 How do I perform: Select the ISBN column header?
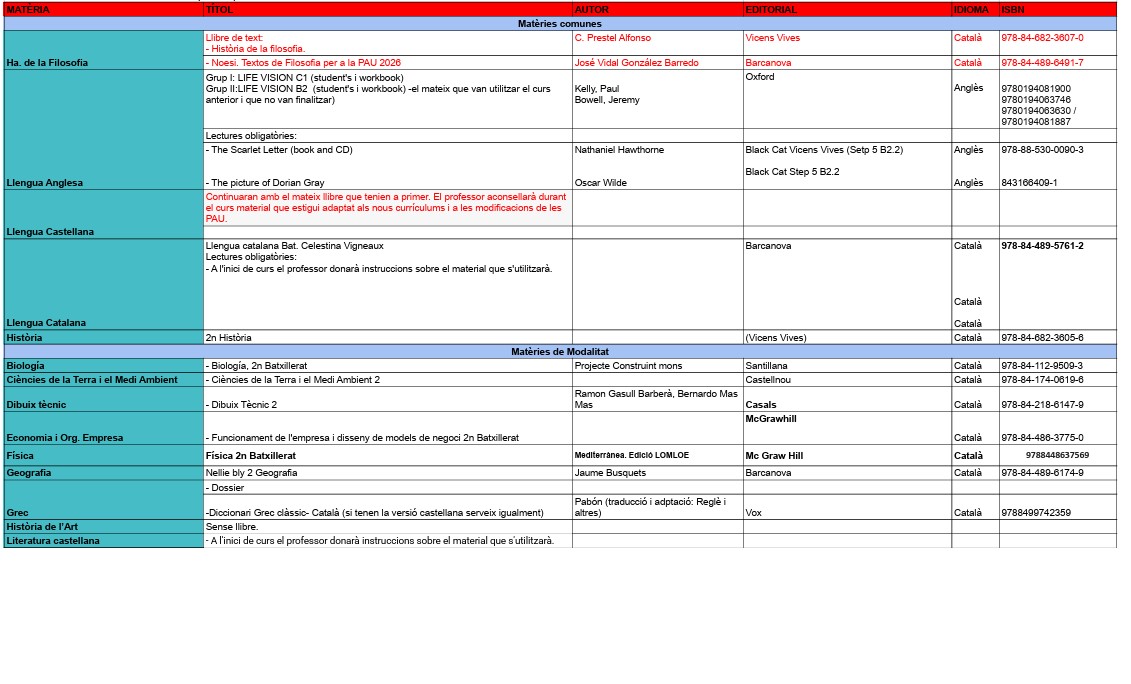[1012, 10]
